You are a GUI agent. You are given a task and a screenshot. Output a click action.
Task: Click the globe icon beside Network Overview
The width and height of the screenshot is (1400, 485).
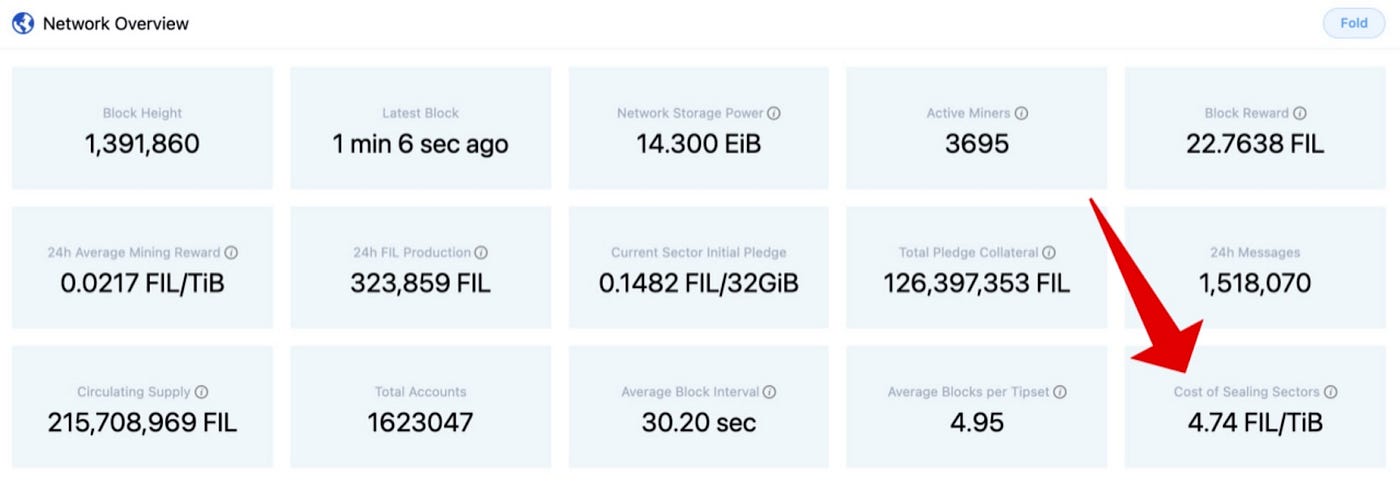pyautogui.click(x=22, y=23)
